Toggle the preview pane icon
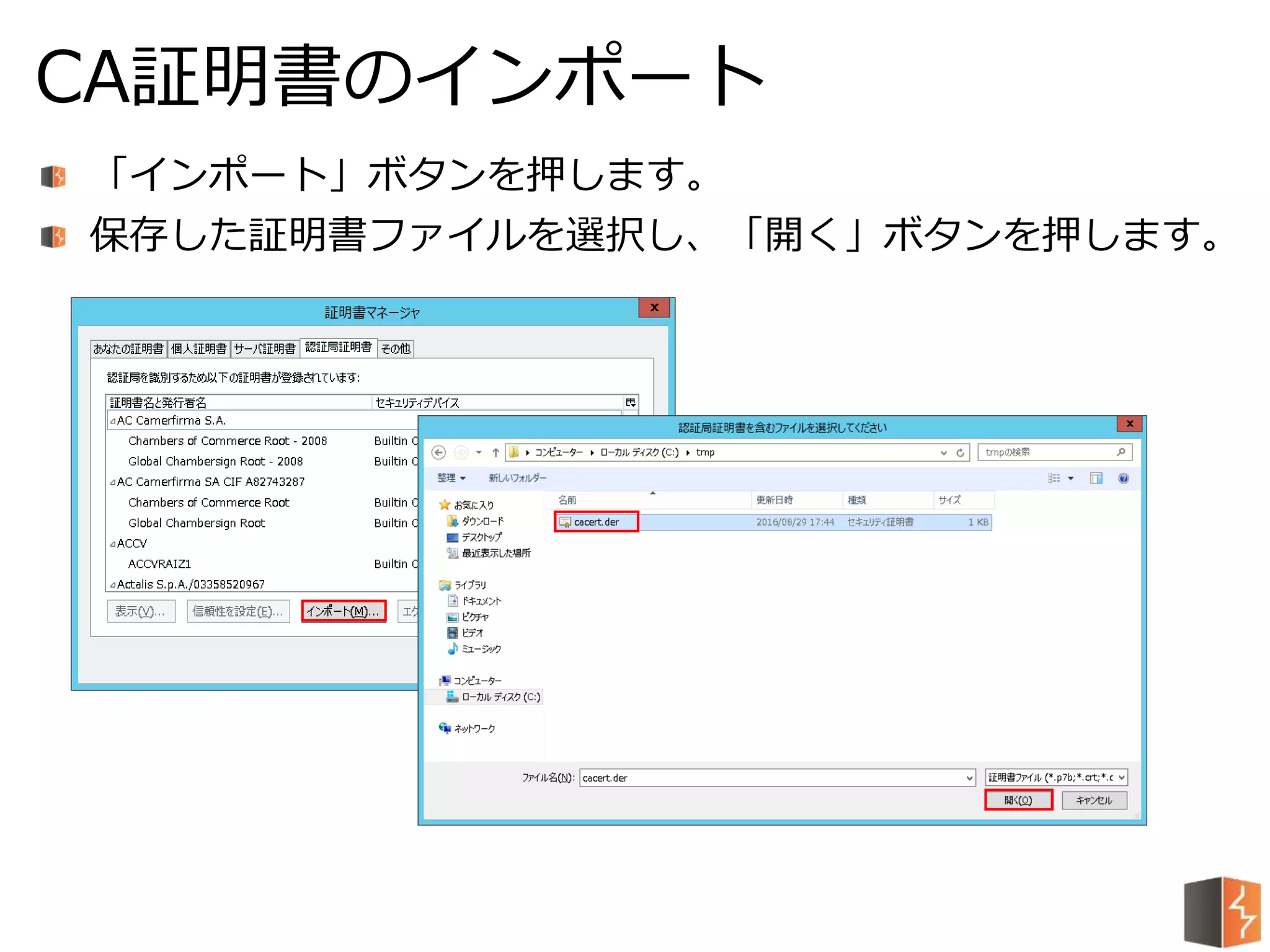This screenshot has width=1270, height=952. point(1096,478)
